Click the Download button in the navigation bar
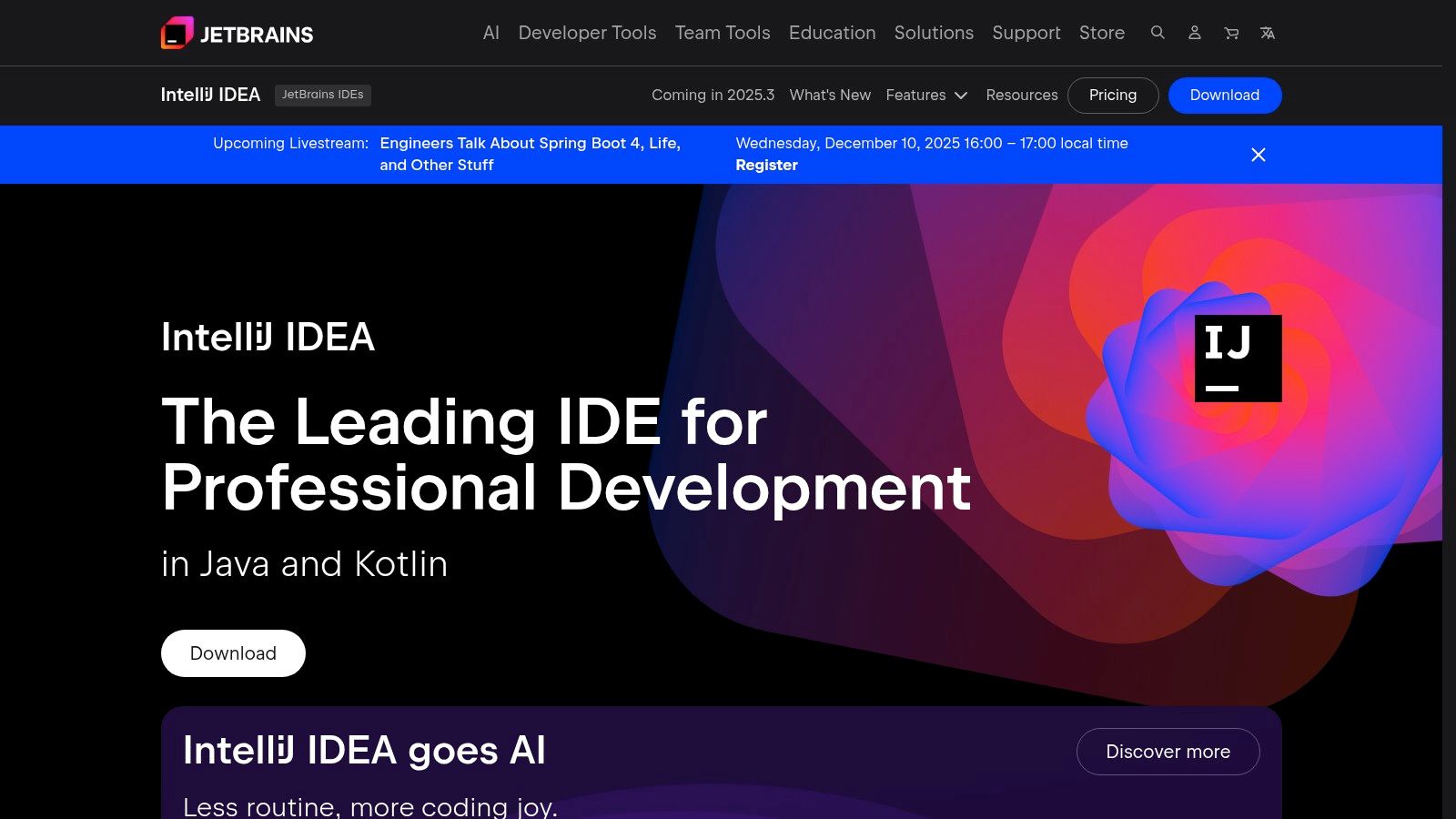The image size is (1456, 819). pyautogui.click(x=1225, y=95)
